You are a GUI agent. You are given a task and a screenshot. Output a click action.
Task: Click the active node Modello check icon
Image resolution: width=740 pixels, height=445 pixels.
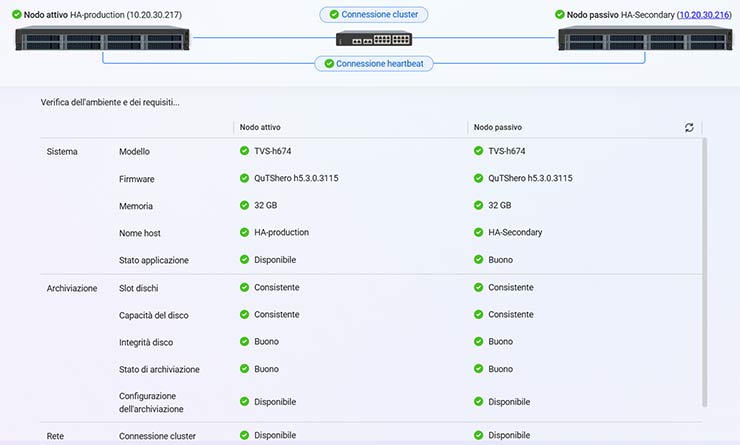[244, 151]
